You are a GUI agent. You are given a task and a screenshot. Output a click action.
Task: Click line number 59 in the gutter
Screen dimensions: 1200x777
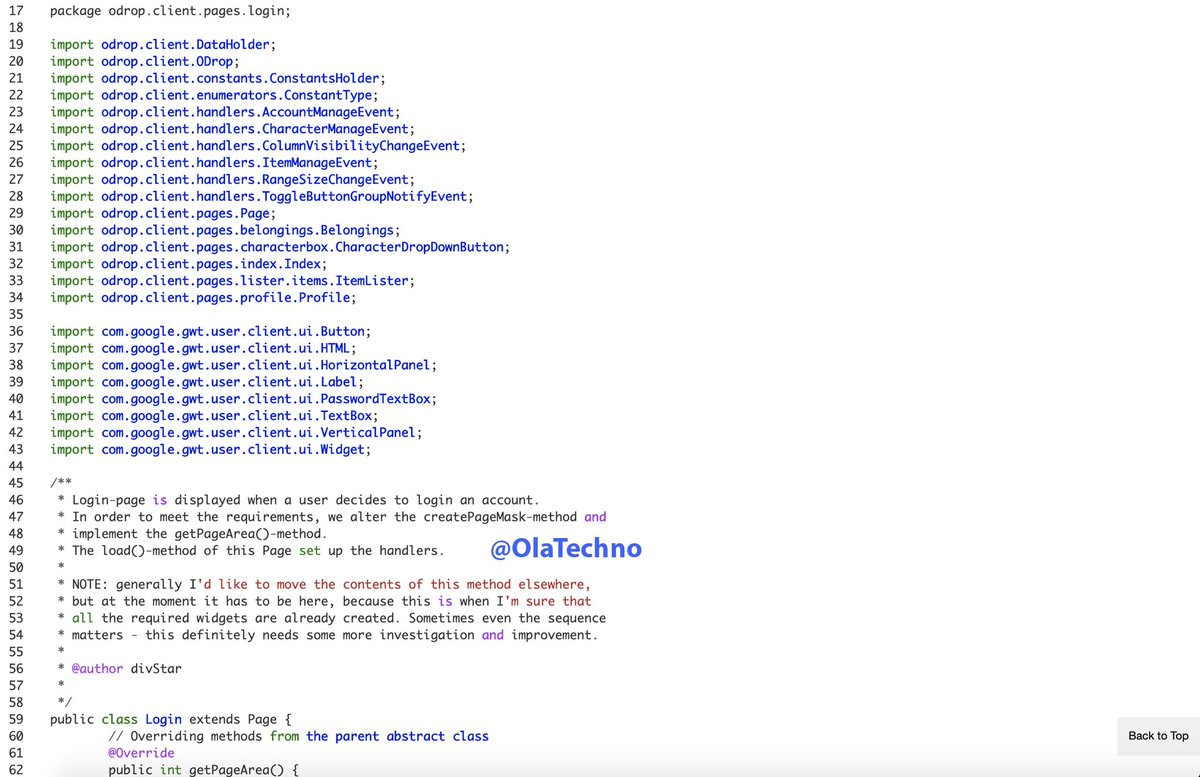(14, 720)
